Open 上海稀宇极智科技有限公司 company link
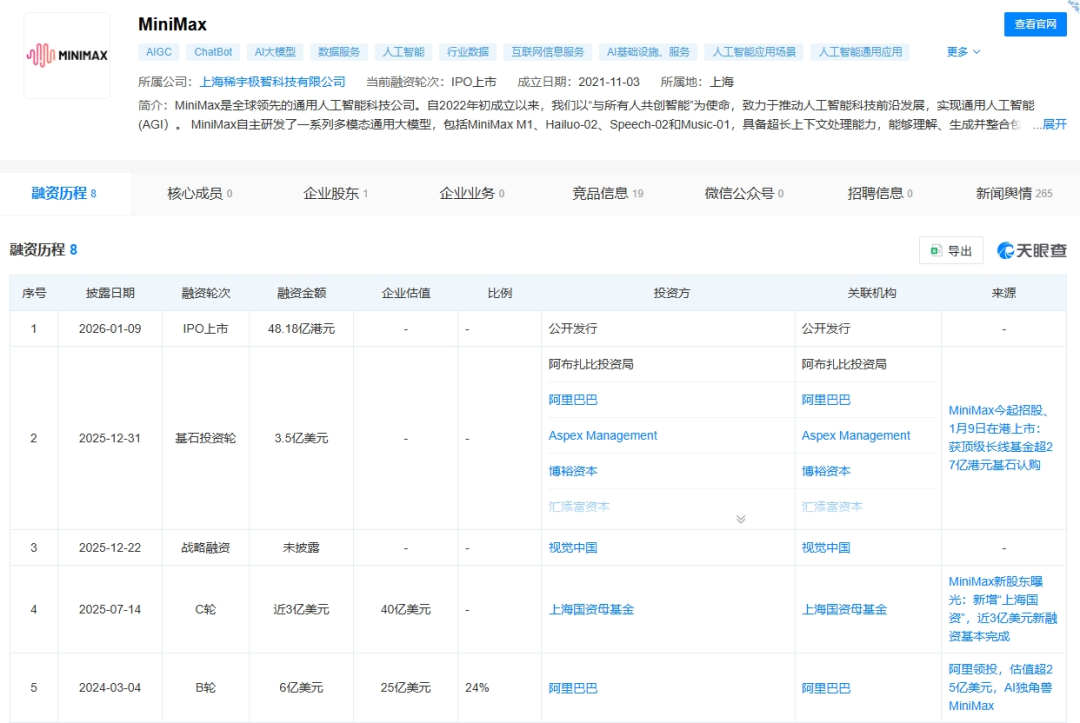The height and width of the screenshot is (723, 1080). point(273,82)
